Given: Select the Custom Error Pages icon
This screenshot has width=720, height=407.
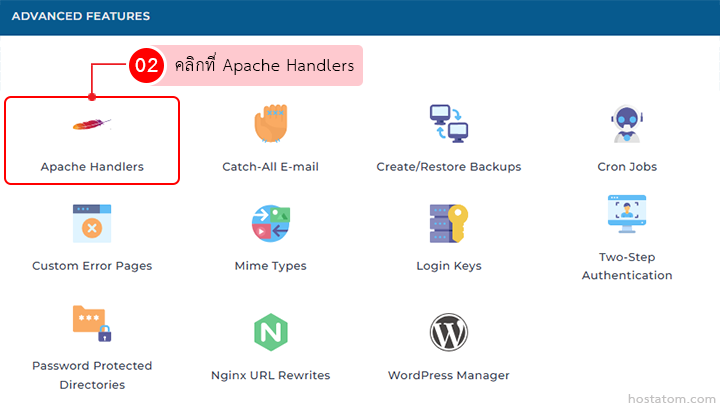Looking at the screenshot, I should coord(91,224).
